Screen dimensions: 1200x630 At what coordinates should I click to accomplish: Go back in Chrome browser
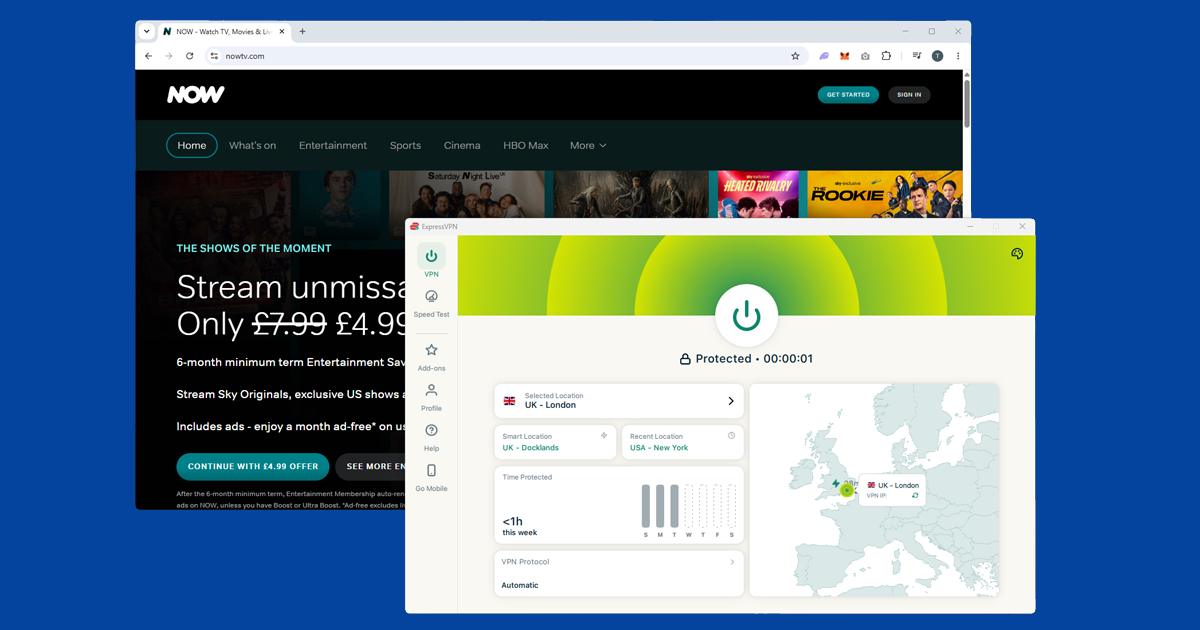click(148, 56)
